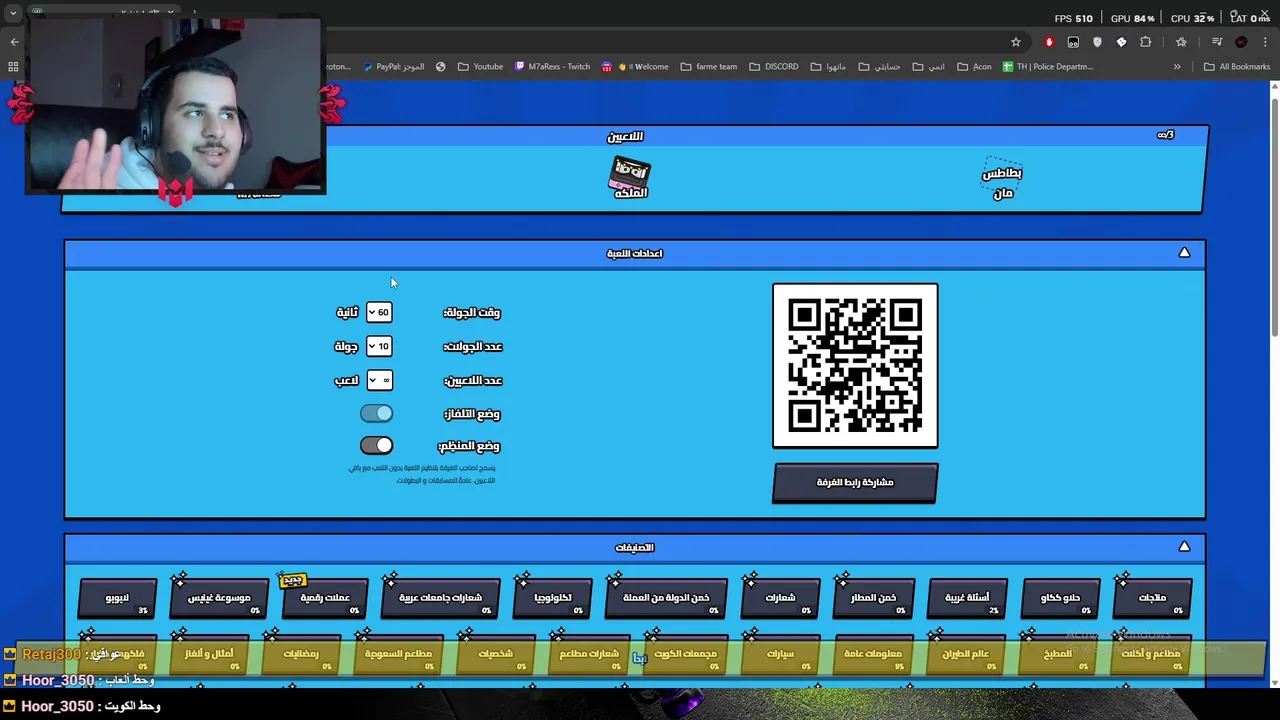Open the M7aRexs - Twitch bookmark
Viewport: 1280px width, 720px height.
[552, 67]
